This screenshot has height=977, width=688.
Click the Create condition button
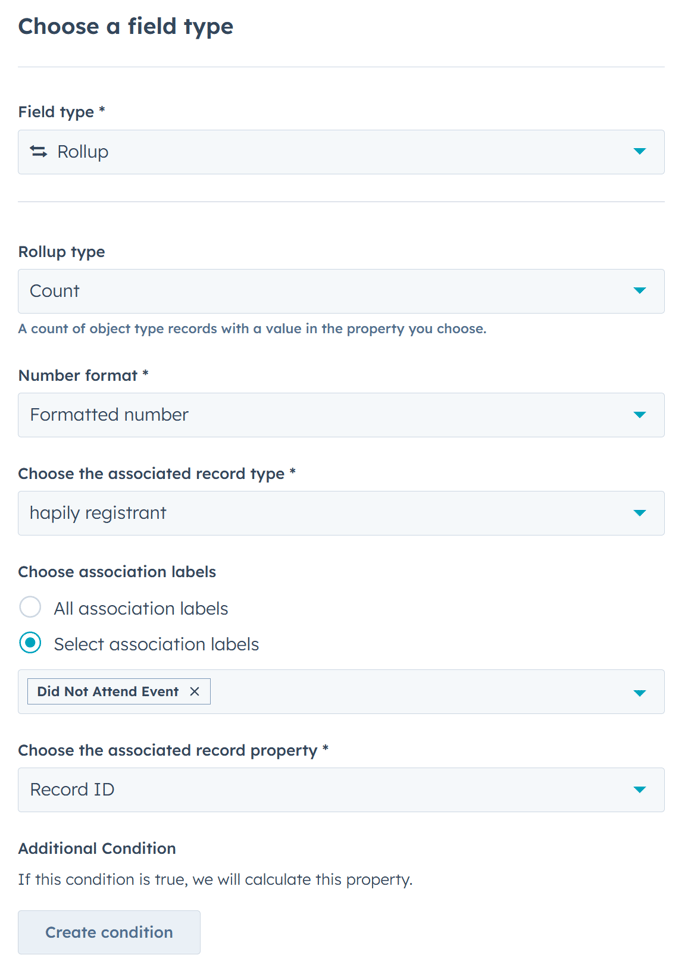pos(109,932)
